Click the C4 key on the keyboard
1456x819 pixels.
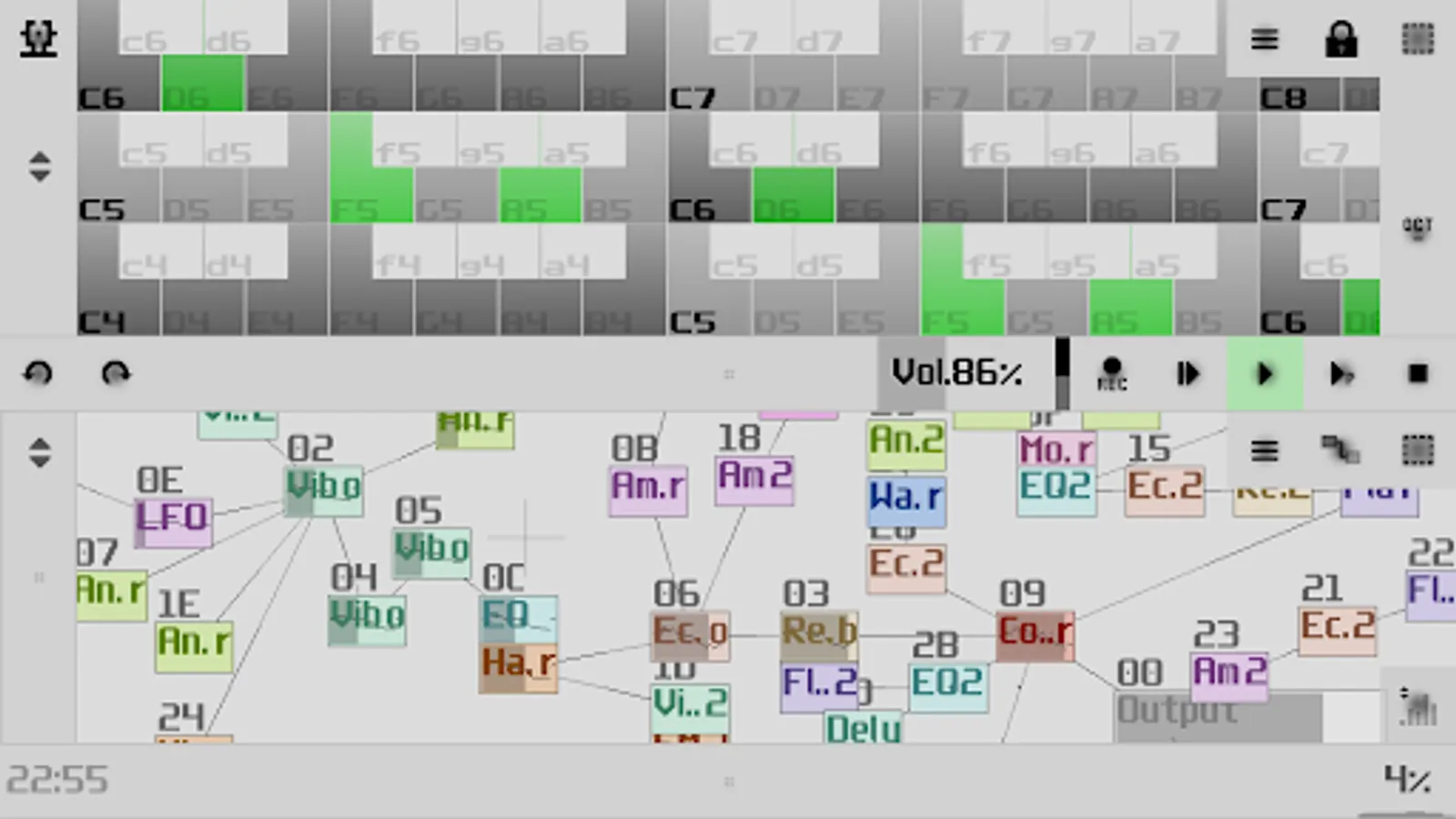pos(118,308)
